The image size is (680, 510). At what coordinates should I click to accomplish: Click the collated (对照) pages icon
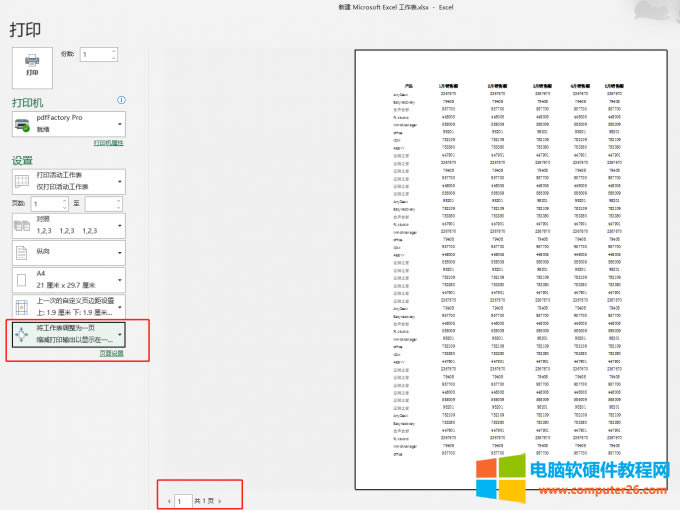[22, 225]
